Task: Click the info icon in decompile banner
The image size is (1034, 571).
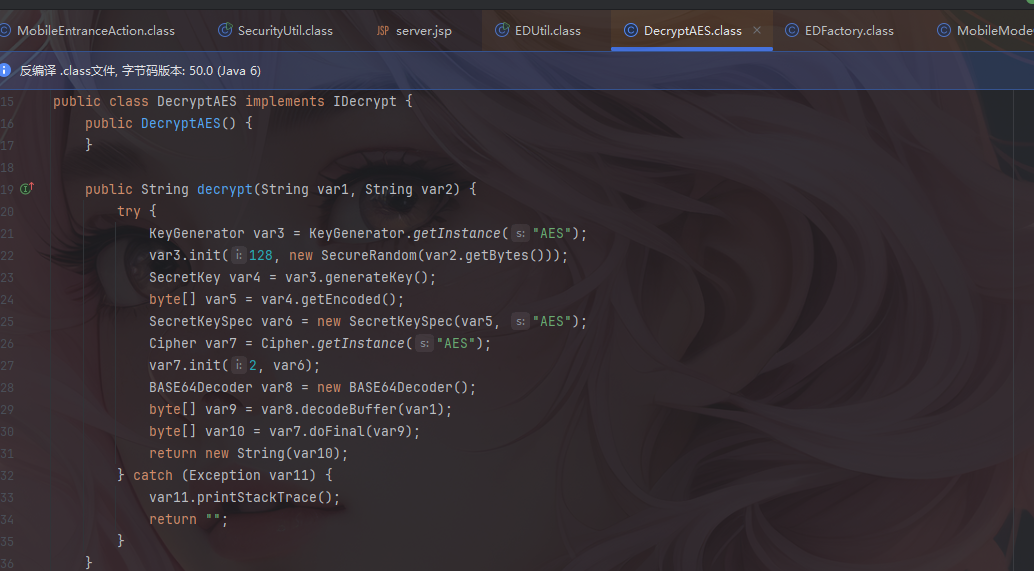Action: pyautogui.click(x=5, y=70)
